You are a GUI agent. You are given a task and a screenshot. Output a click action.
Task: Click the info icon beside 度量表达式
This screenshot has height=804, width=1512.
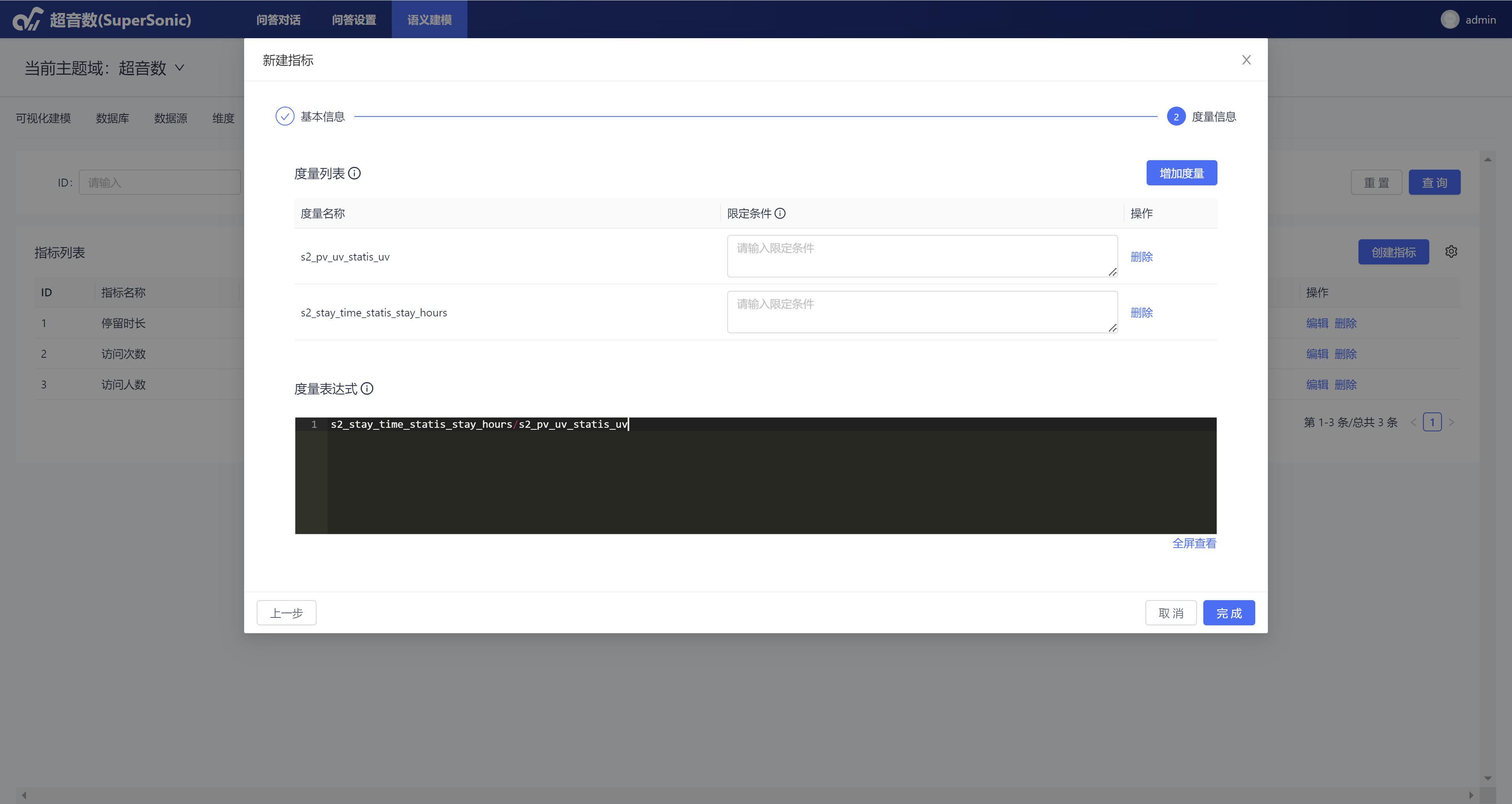point(367,388)
